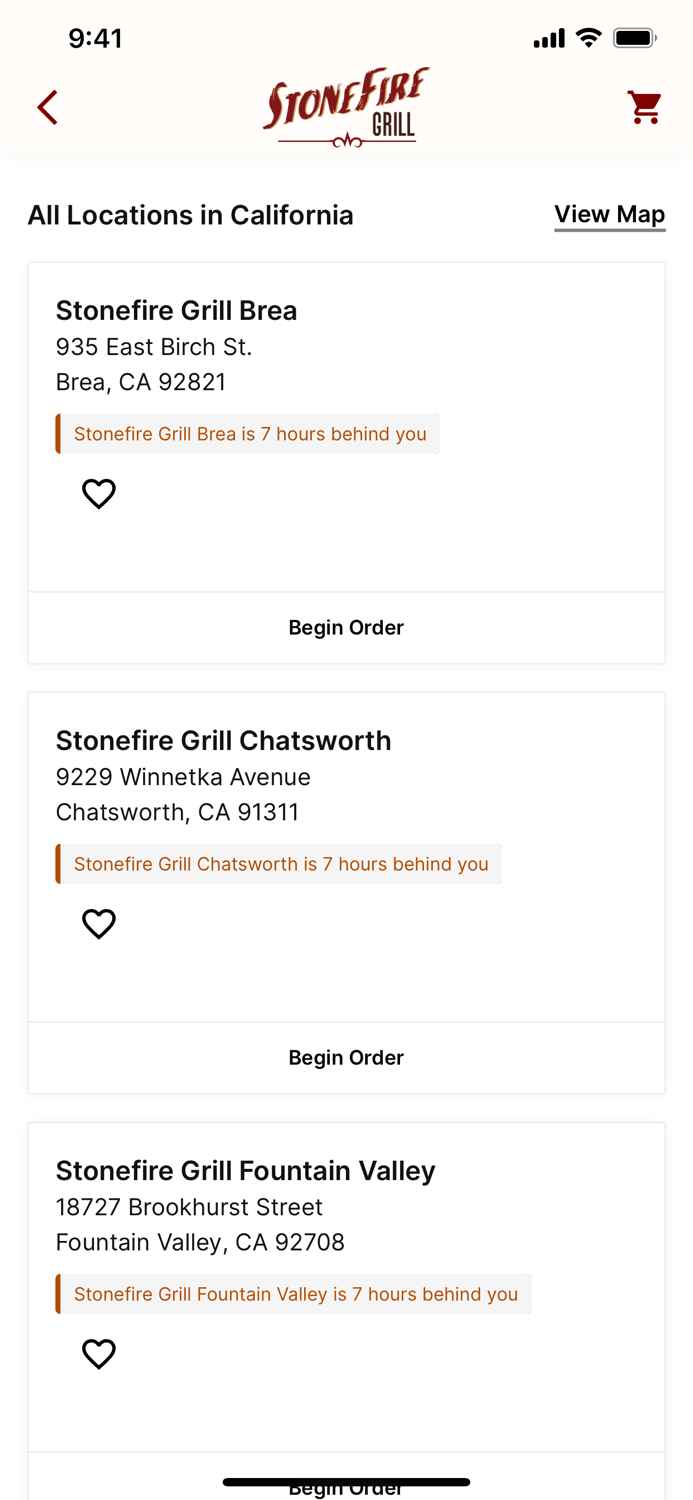Favorite the Stonefire Grill Brea location
Image resolution: width=693 pixels, height=1500 pixels.
coord(99,493)
